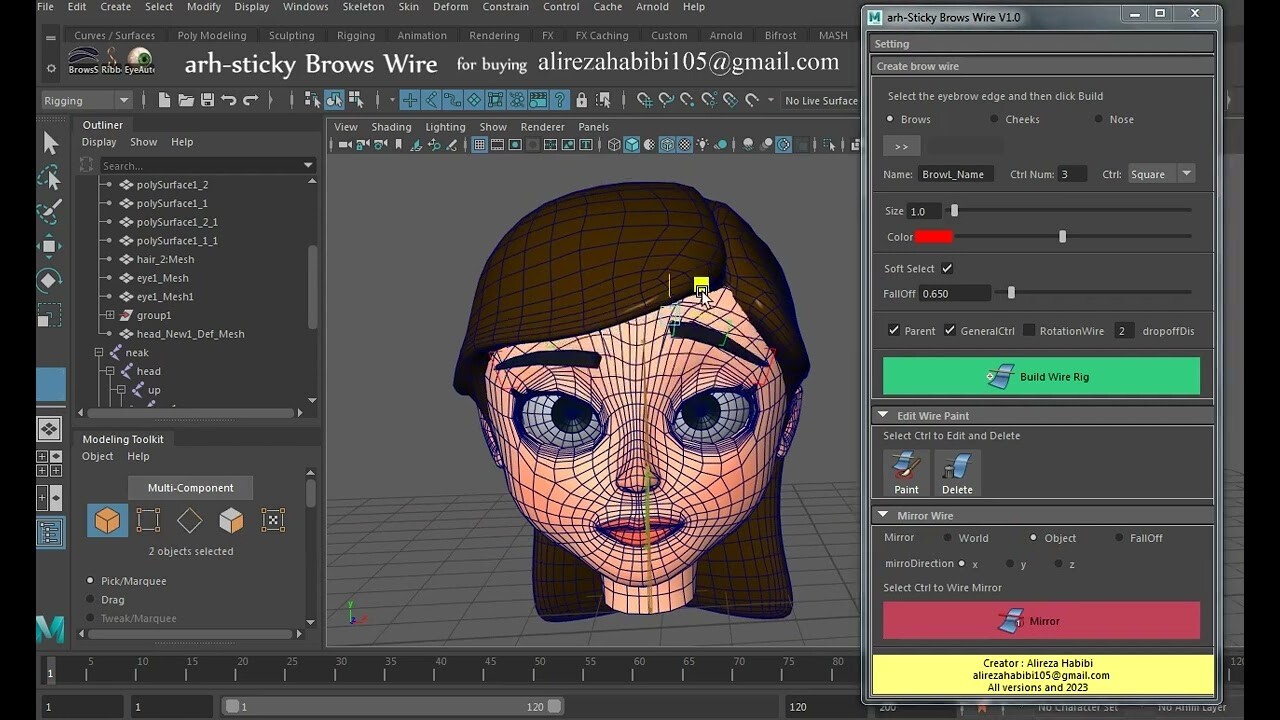
Task: Click the selection lock icon in the toolbar
Action: 582,100
